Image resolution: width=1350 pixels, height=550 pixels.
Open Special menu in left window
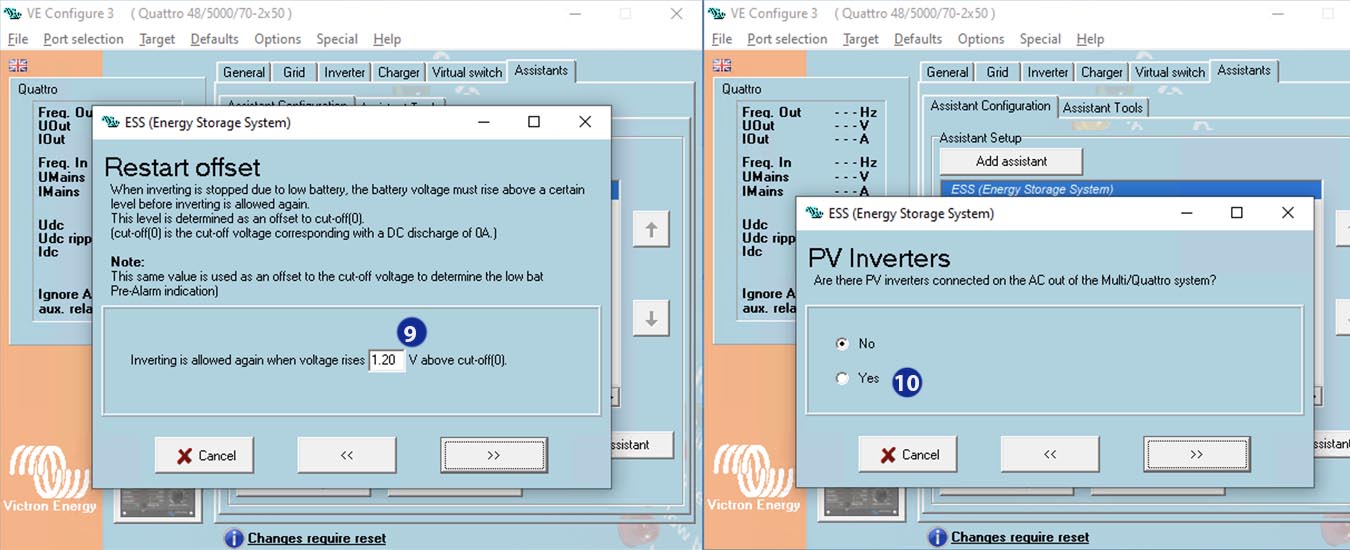(x=337, y=39)
